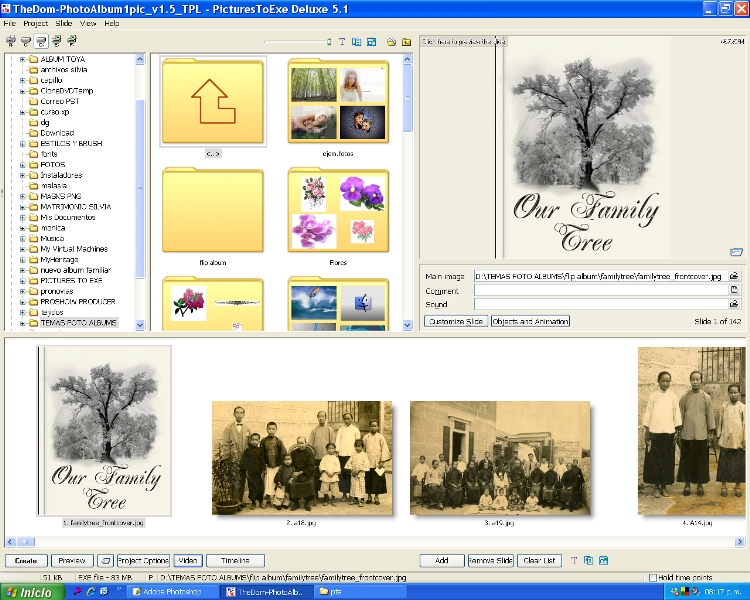Click the open folder icon above file panel
This screenshot has height=600, width=750.
click(391, 42)
